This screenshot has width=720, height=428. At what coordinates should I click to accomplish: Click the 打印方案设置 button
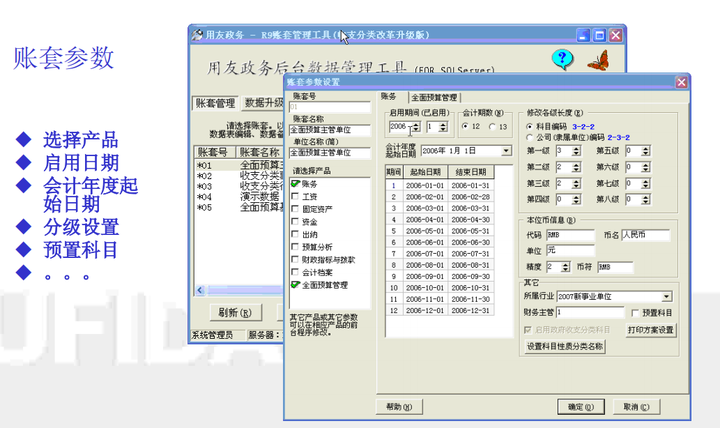651,330
